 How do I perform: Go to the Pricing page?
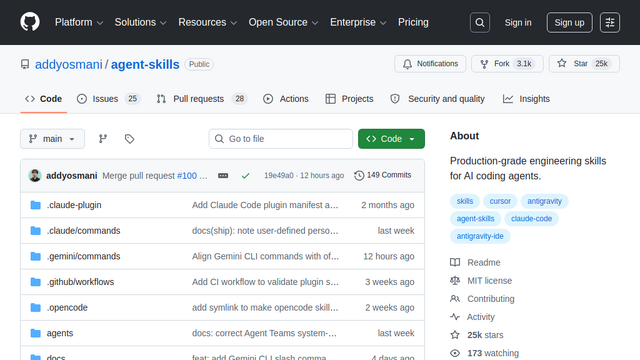point(413,22)
